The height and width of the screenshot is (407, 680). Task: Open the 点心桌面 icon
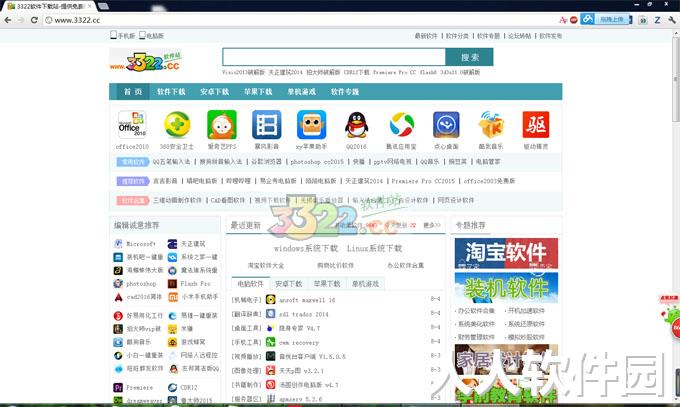pyautogui.click(x=446, y=125)
